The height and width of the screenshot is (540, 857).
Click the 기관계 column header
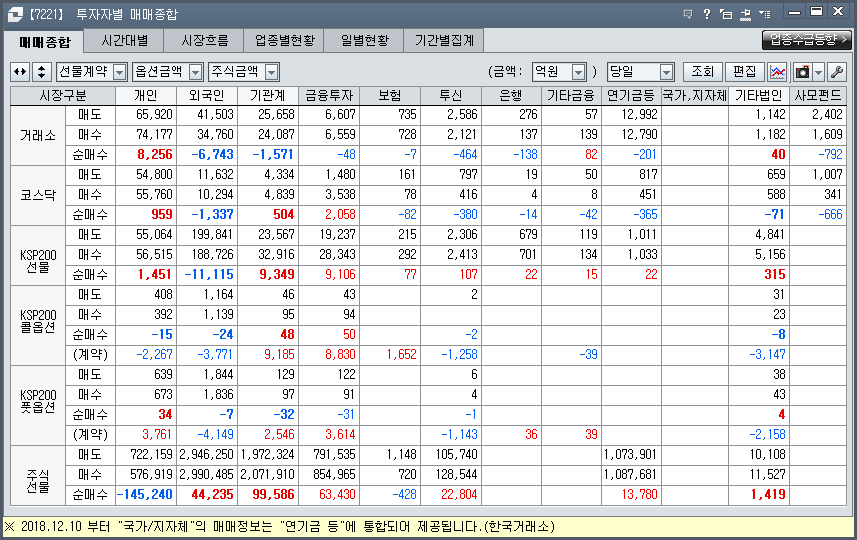click(268, 96)
